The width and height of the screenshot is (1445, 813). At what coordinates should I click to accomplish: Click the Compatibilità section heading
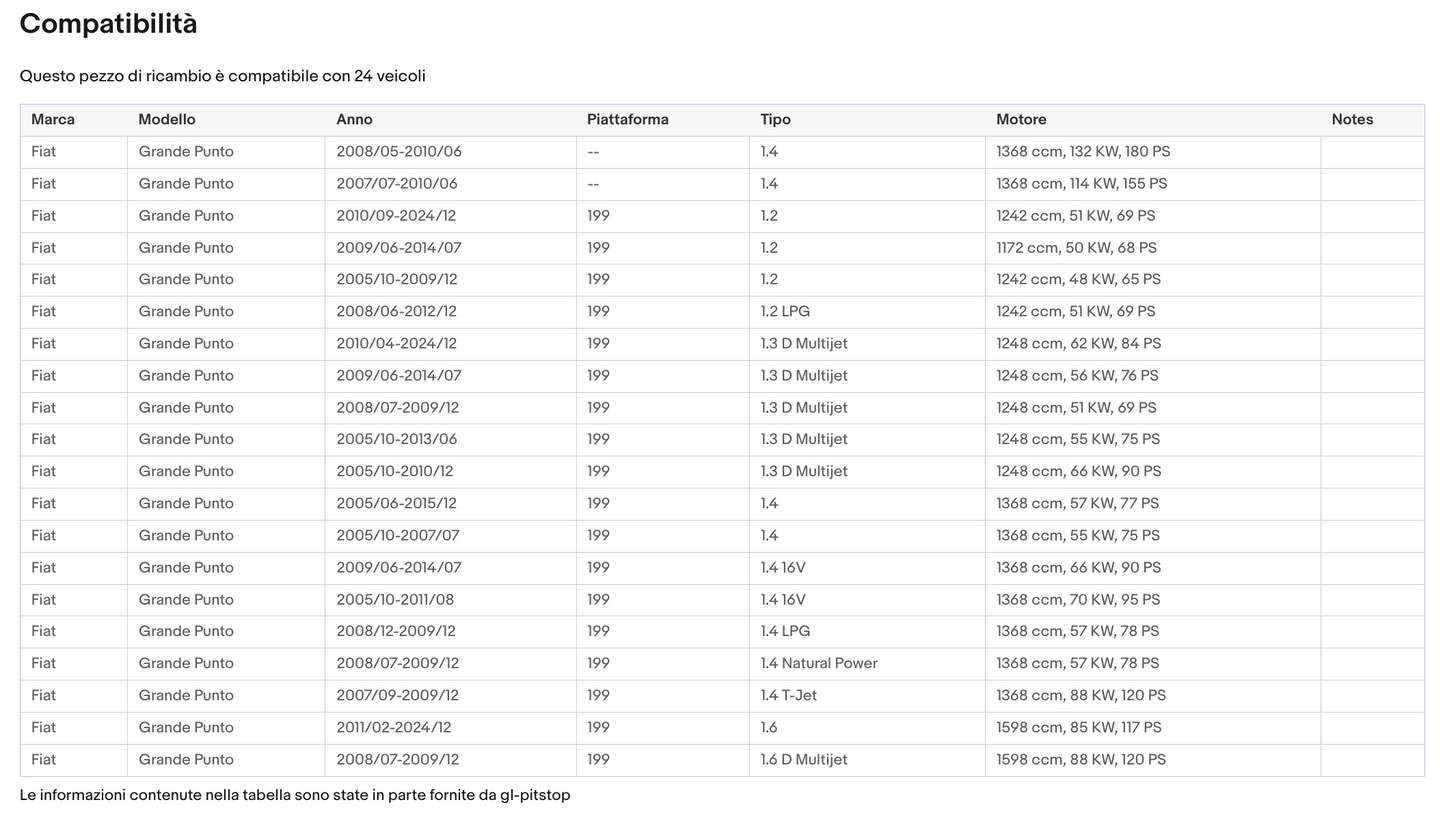click(108, 24)
